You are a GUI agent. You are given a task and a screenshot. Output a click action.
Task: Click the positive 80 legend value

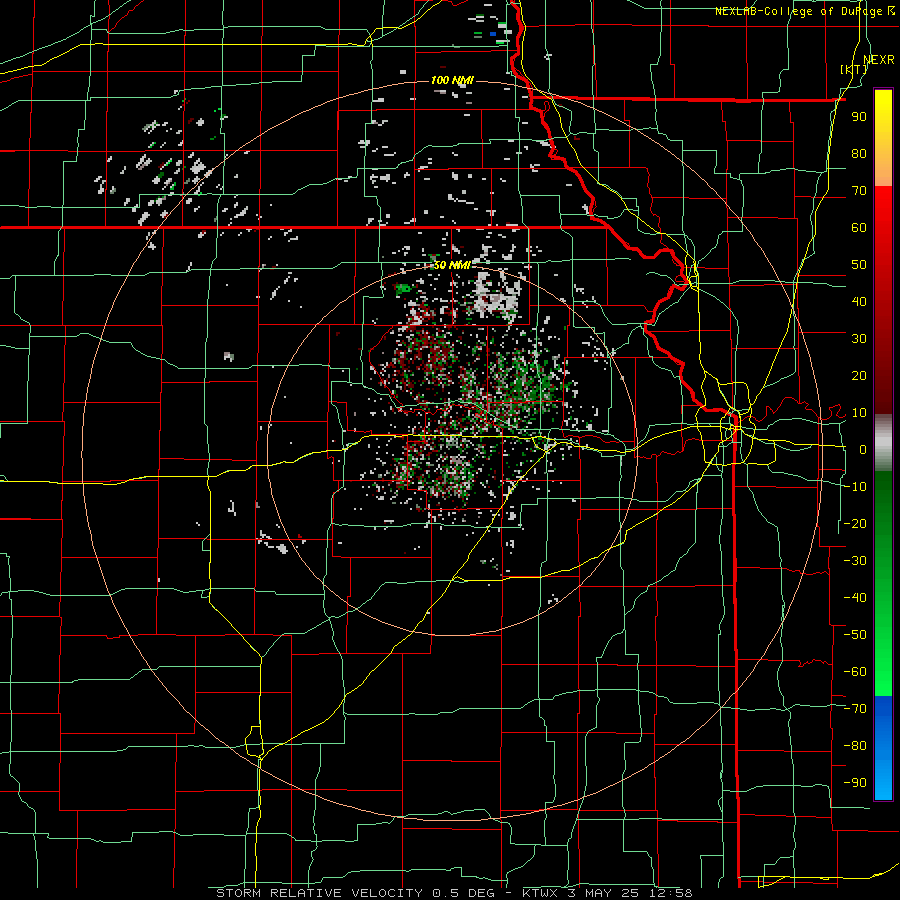(x=859, y=154)
